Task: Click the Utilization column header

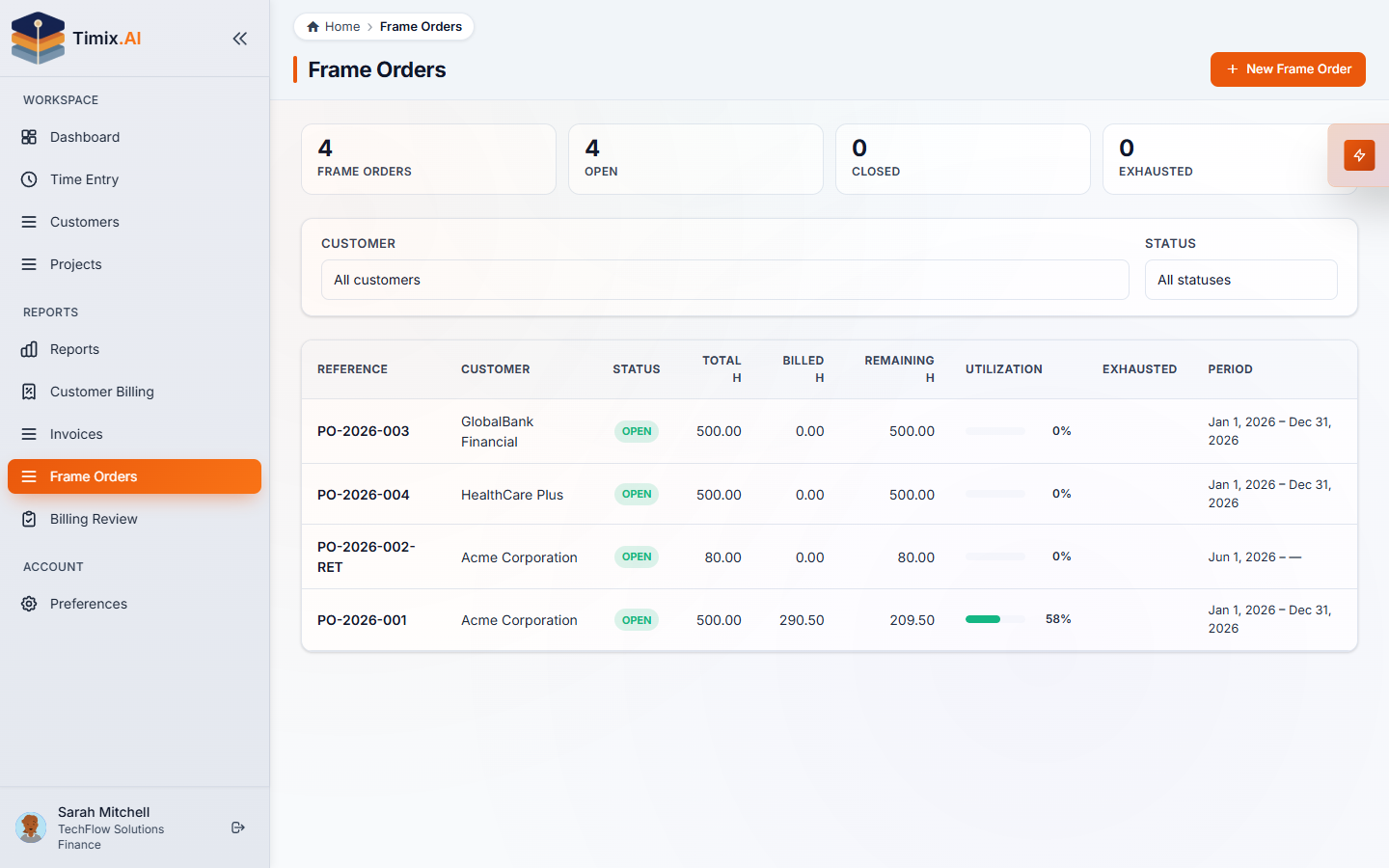Action: click(1004, 369)
